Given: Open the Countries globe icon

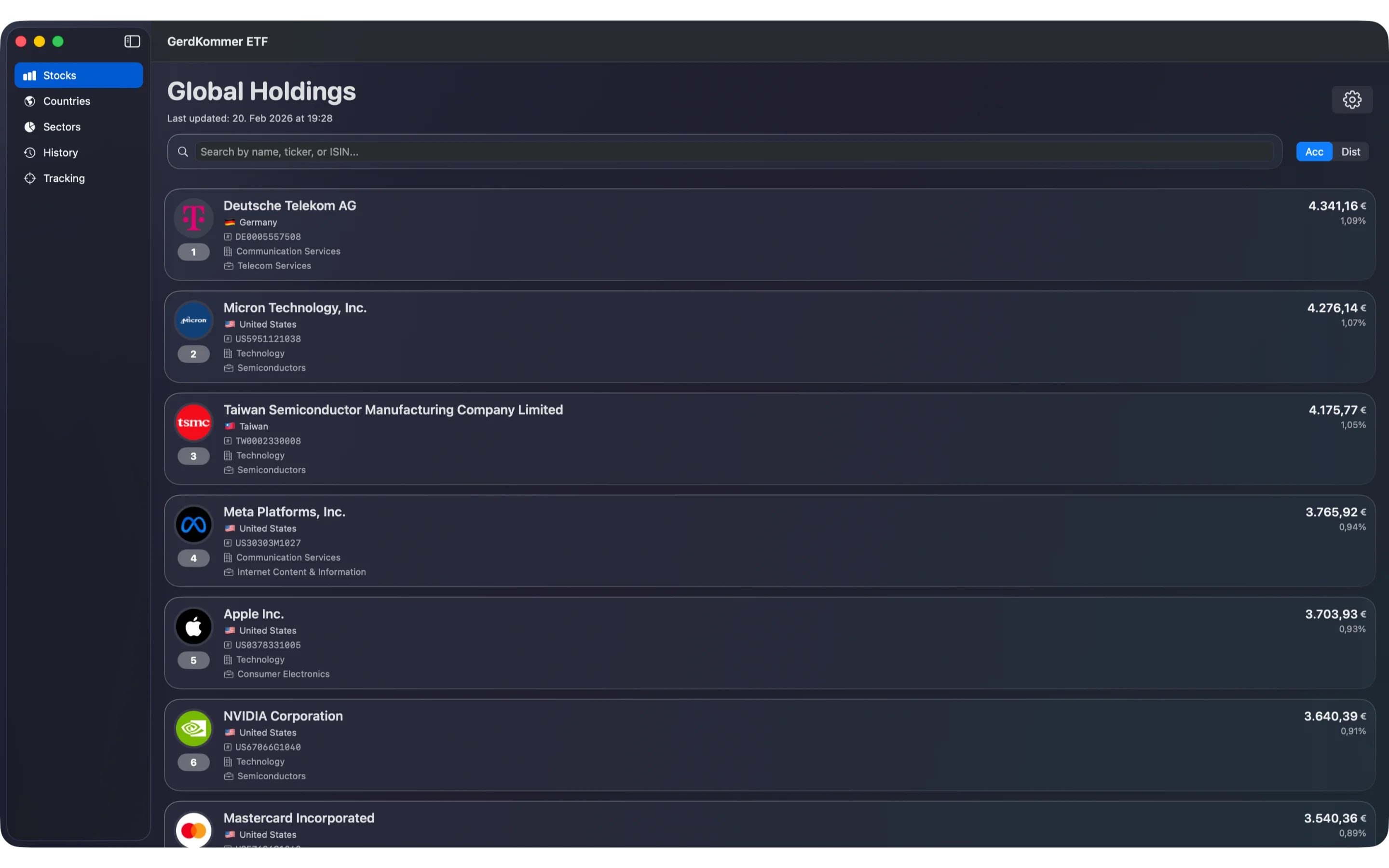Looking at the screenshot, I should [29, 101].
